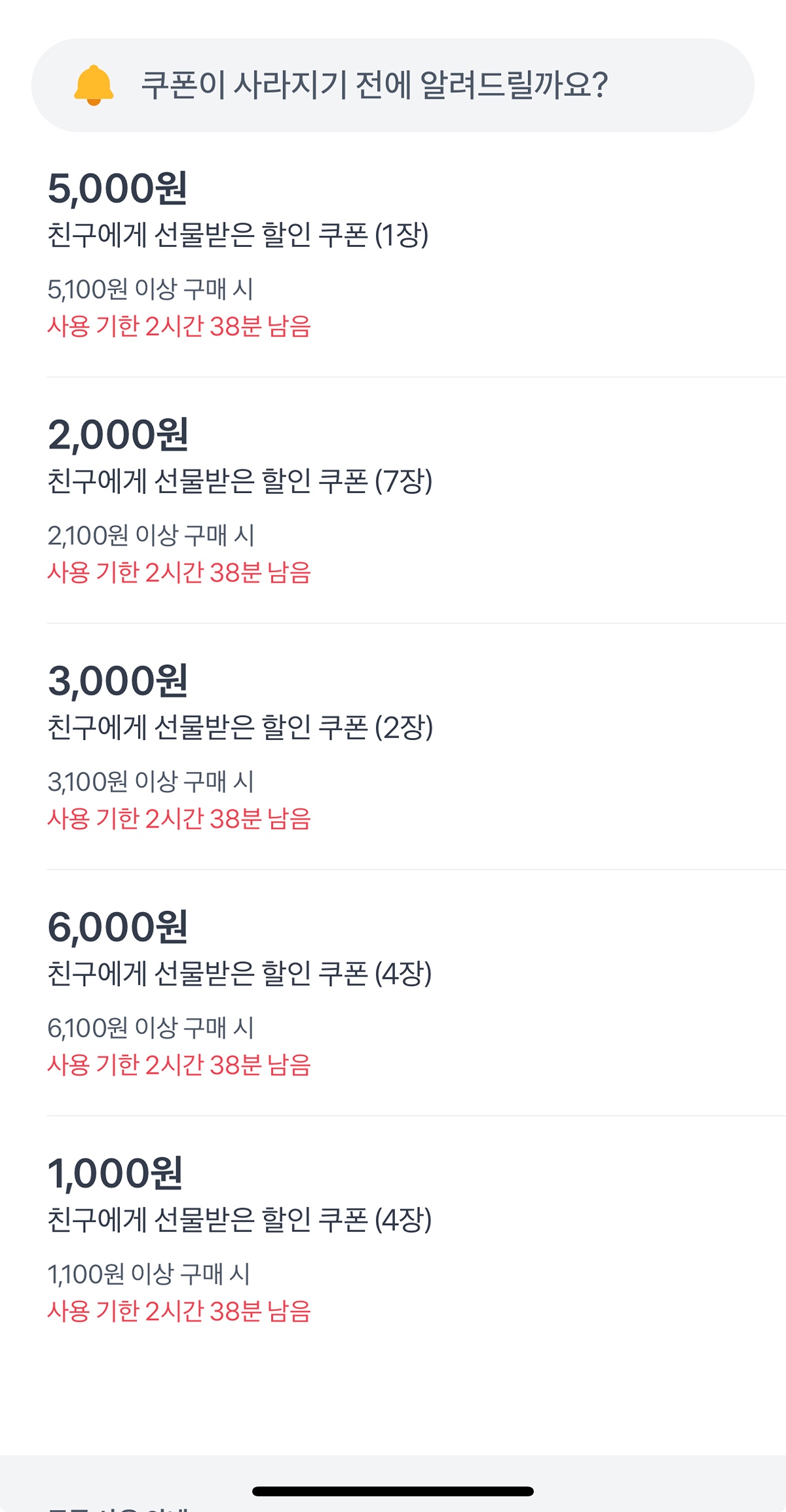Tap expiry time under the 5,000원 coupon
The image size is (786, 1512).
(179, 326)
